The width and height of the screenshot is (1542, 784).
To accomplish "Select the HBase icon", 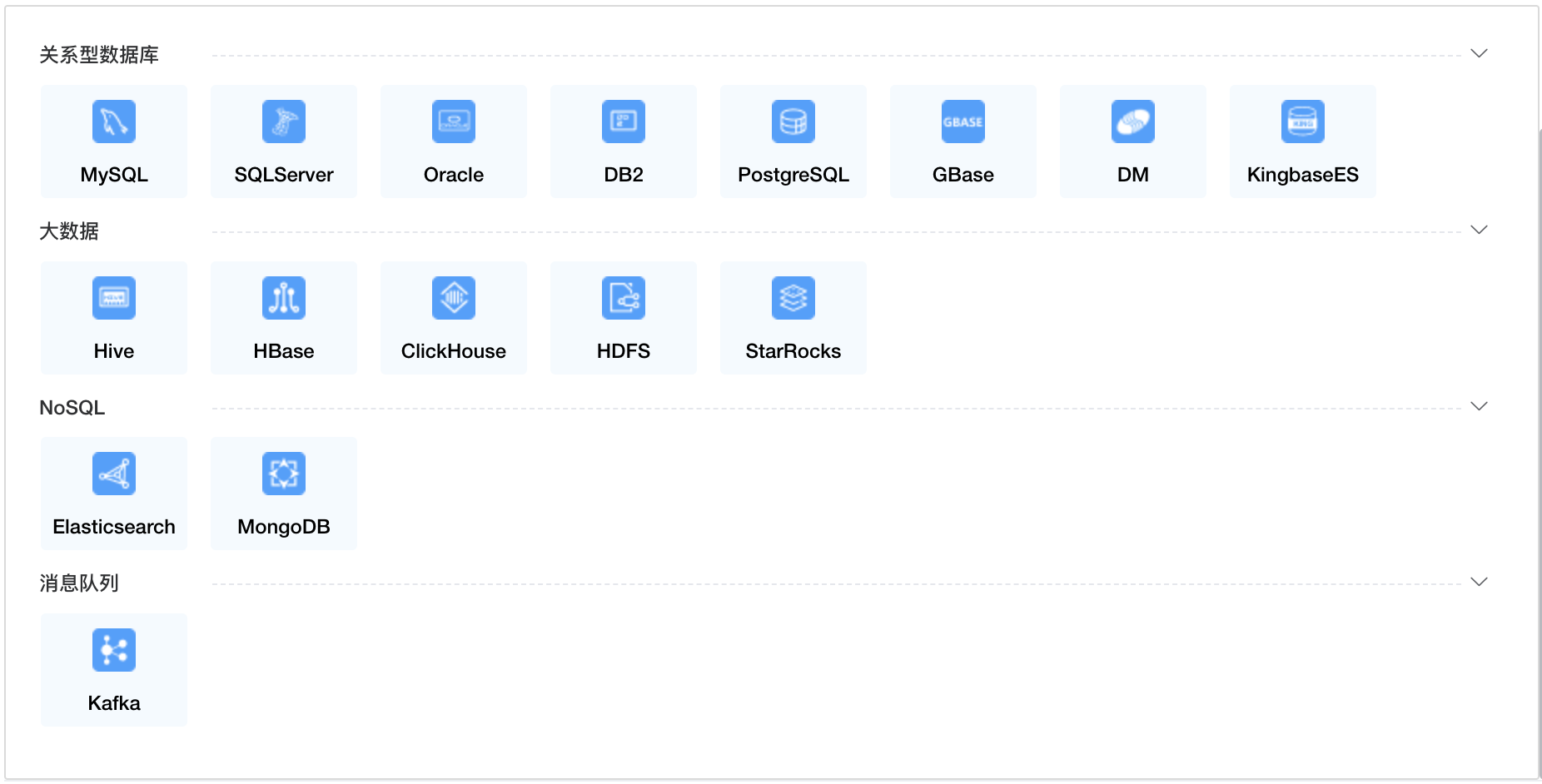I will tap(284, 299).
